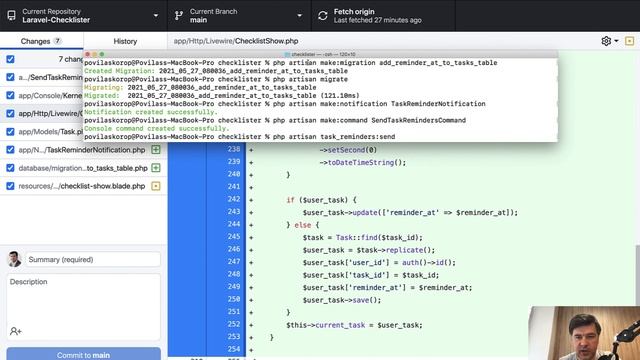Click the diff pane vertical scrollbar
The width and height of the screenshot is (640, 360).
click(638, 275)
